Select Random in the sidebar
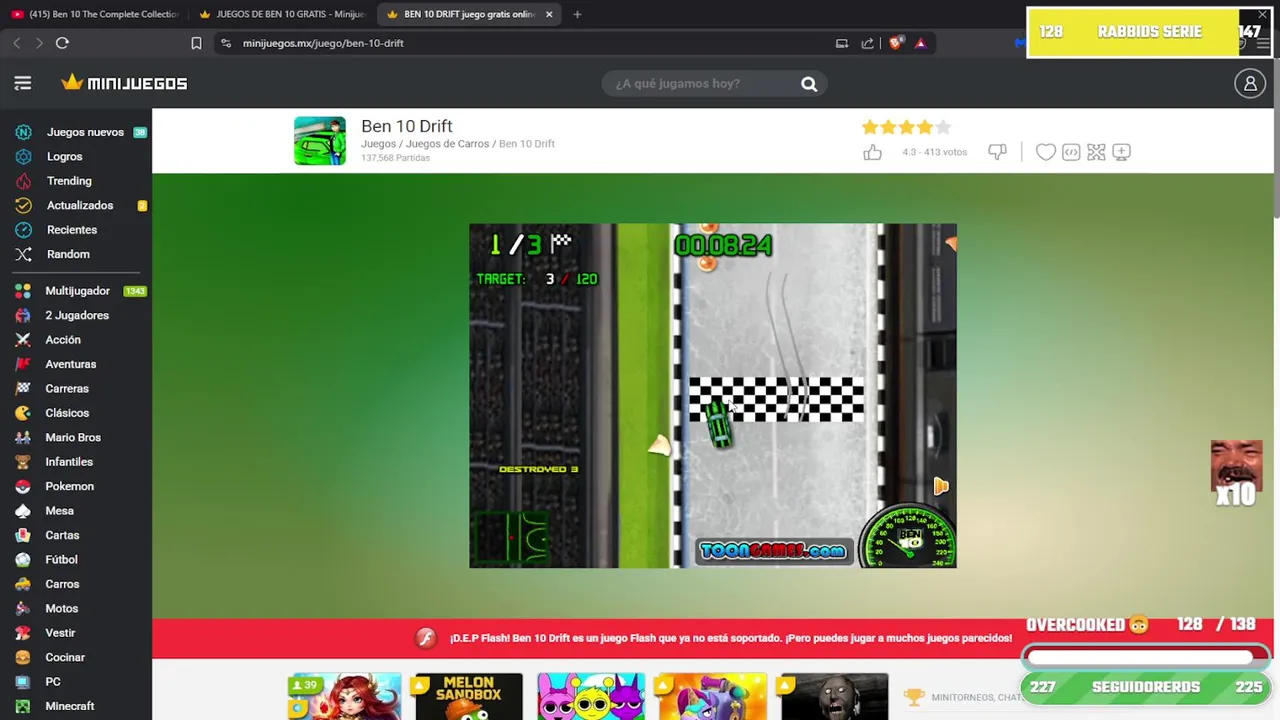The image size is (1280, 720). pyautogui.click(x=68, y=254)
